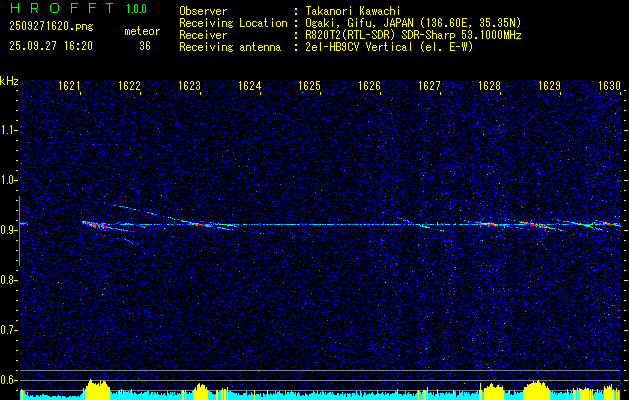Click time marker 1624

click(250, 85)
